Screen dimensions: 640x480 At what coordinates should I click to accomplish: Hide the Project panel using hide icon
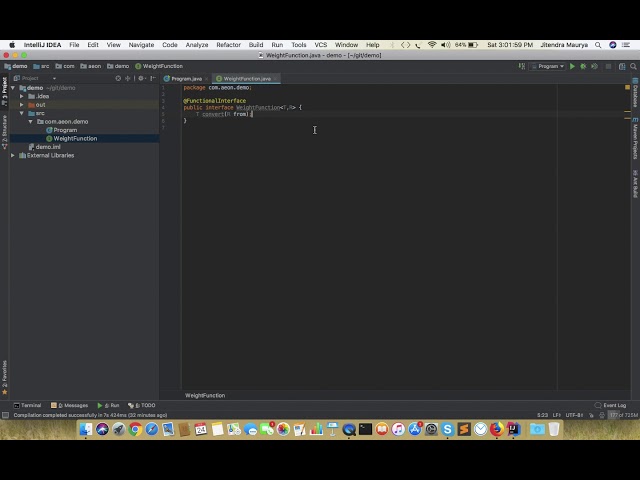tap(153, 78)
